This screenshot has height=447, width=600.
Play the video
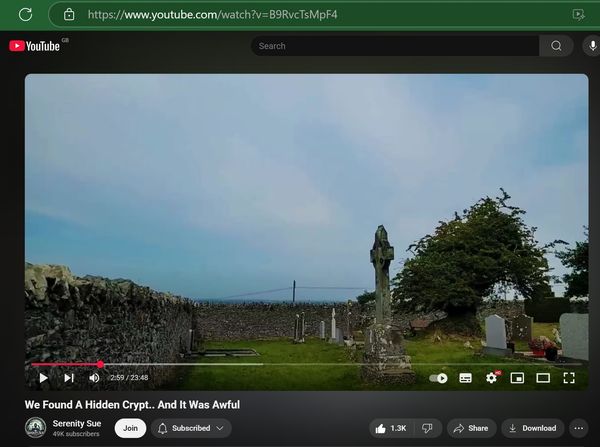[x=44, y=378]
